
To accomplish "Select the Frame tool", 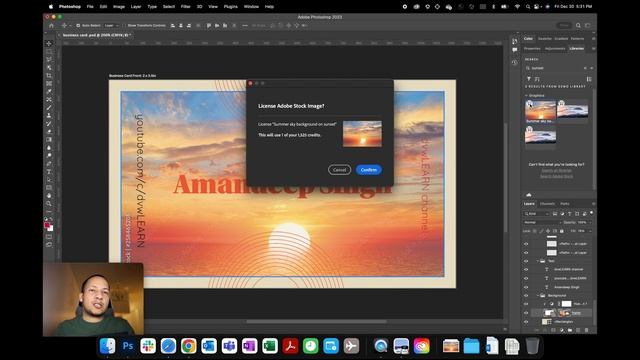I will (x=49, y=84).
